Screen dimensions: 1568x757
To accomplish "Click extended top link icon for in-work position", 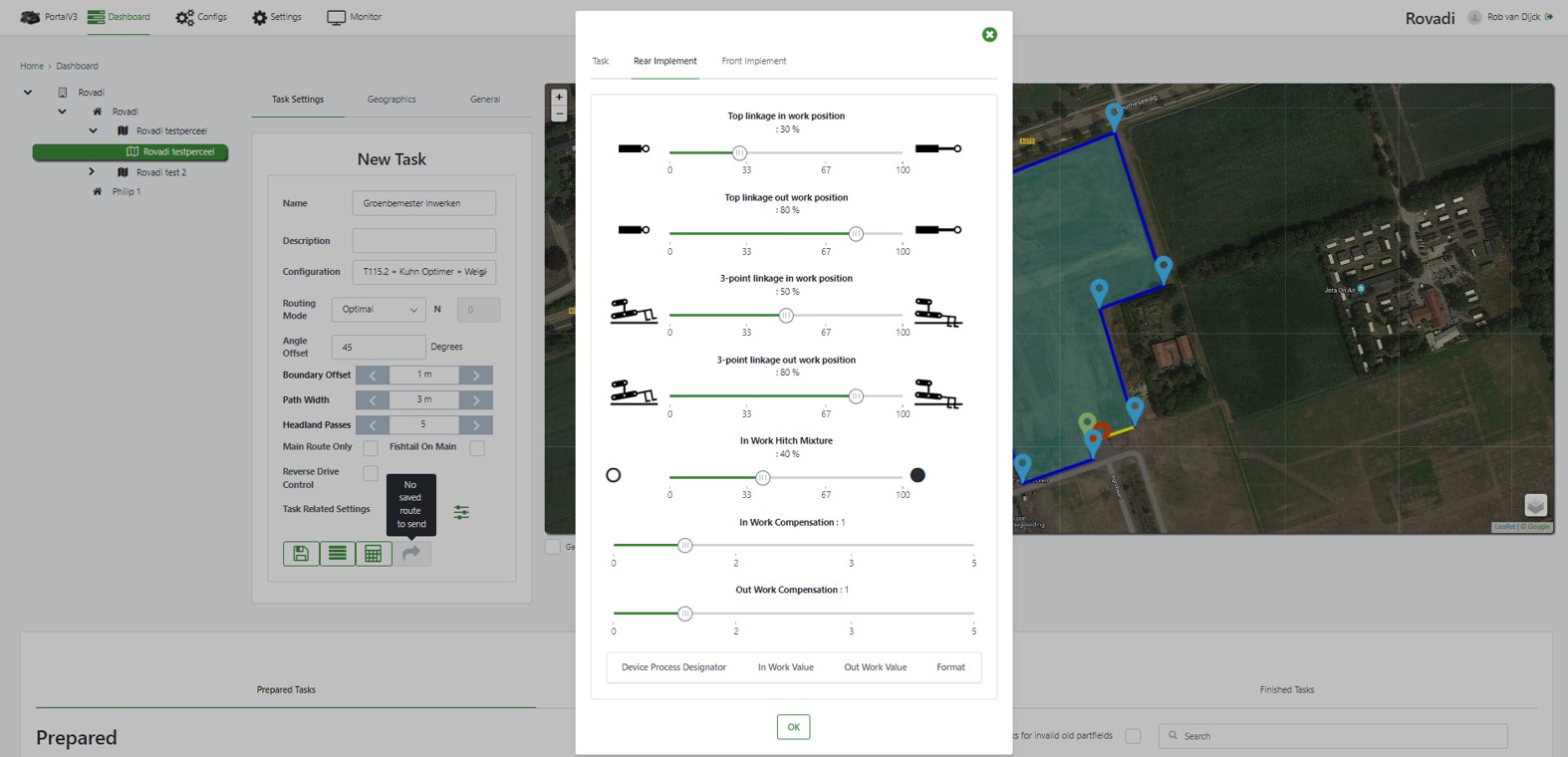I will 938,148.
